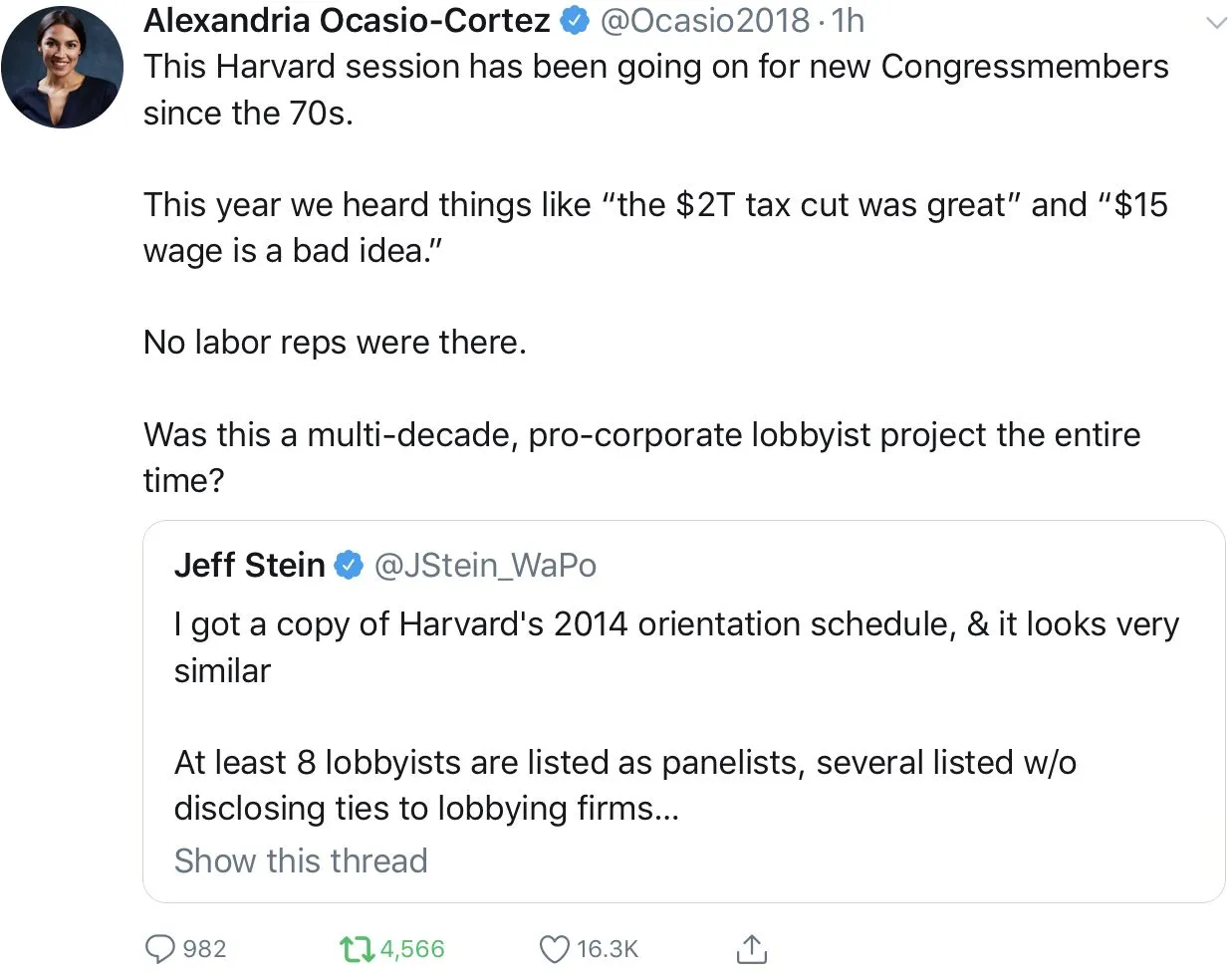Click the tweet text about labor reps
This screenshot has width=1232, height=979.
point(335,343)
